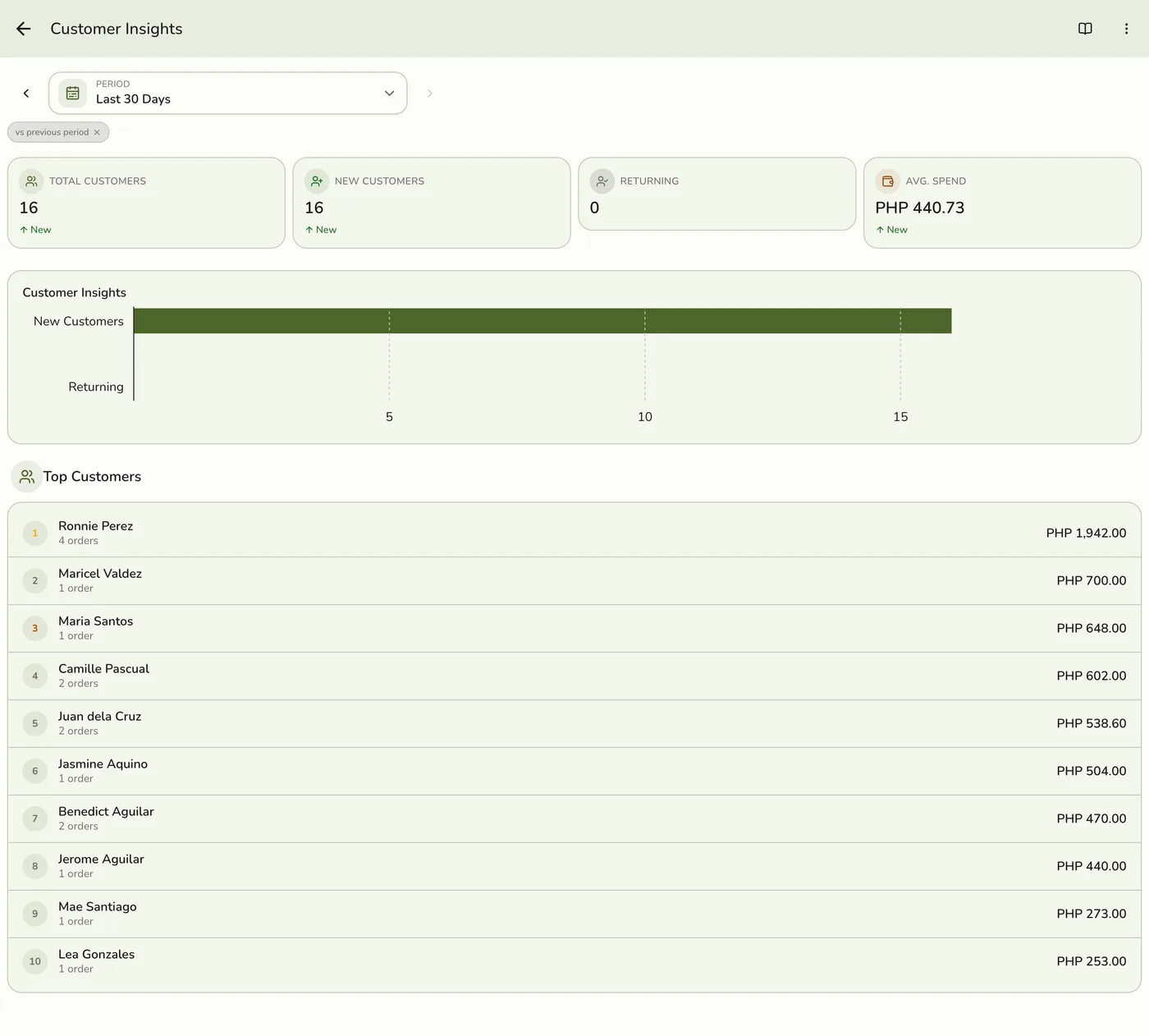Screen dimensions: 1149x1036
Task: Open the three-dot overflow menu
Action: pyautogui.click(x=1126, y=29)
